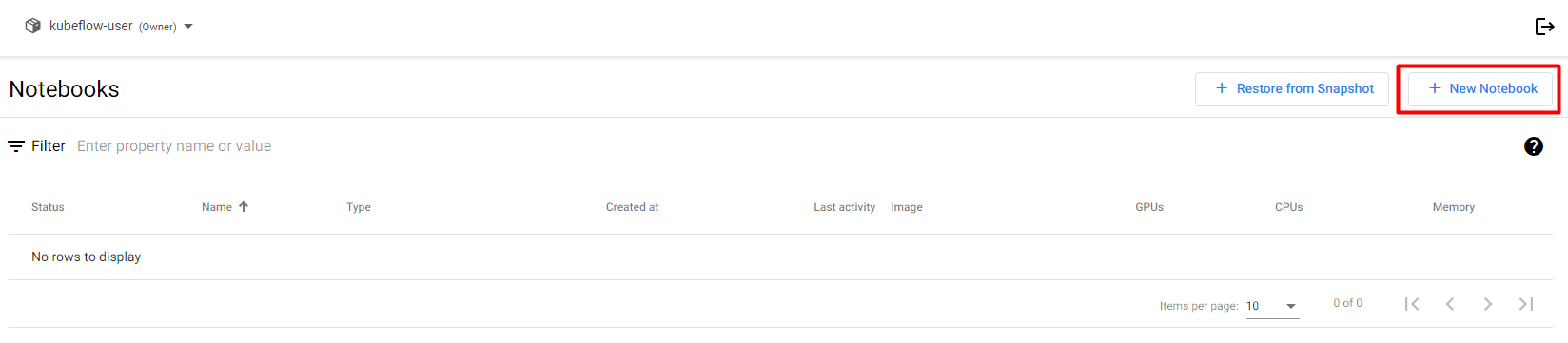Click the filter list icon
The width and height of the screenshot is (1568, 343).
16,146
